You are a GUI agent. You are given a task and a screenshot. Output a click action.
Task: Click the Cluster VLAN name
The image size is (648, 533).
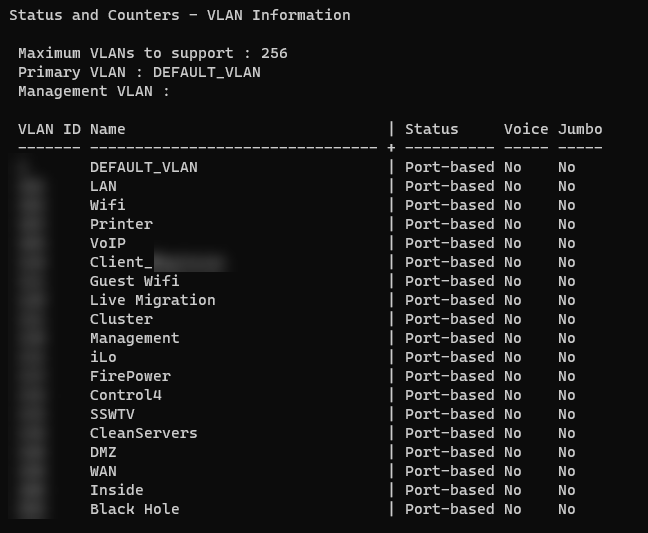click(121, 319)
